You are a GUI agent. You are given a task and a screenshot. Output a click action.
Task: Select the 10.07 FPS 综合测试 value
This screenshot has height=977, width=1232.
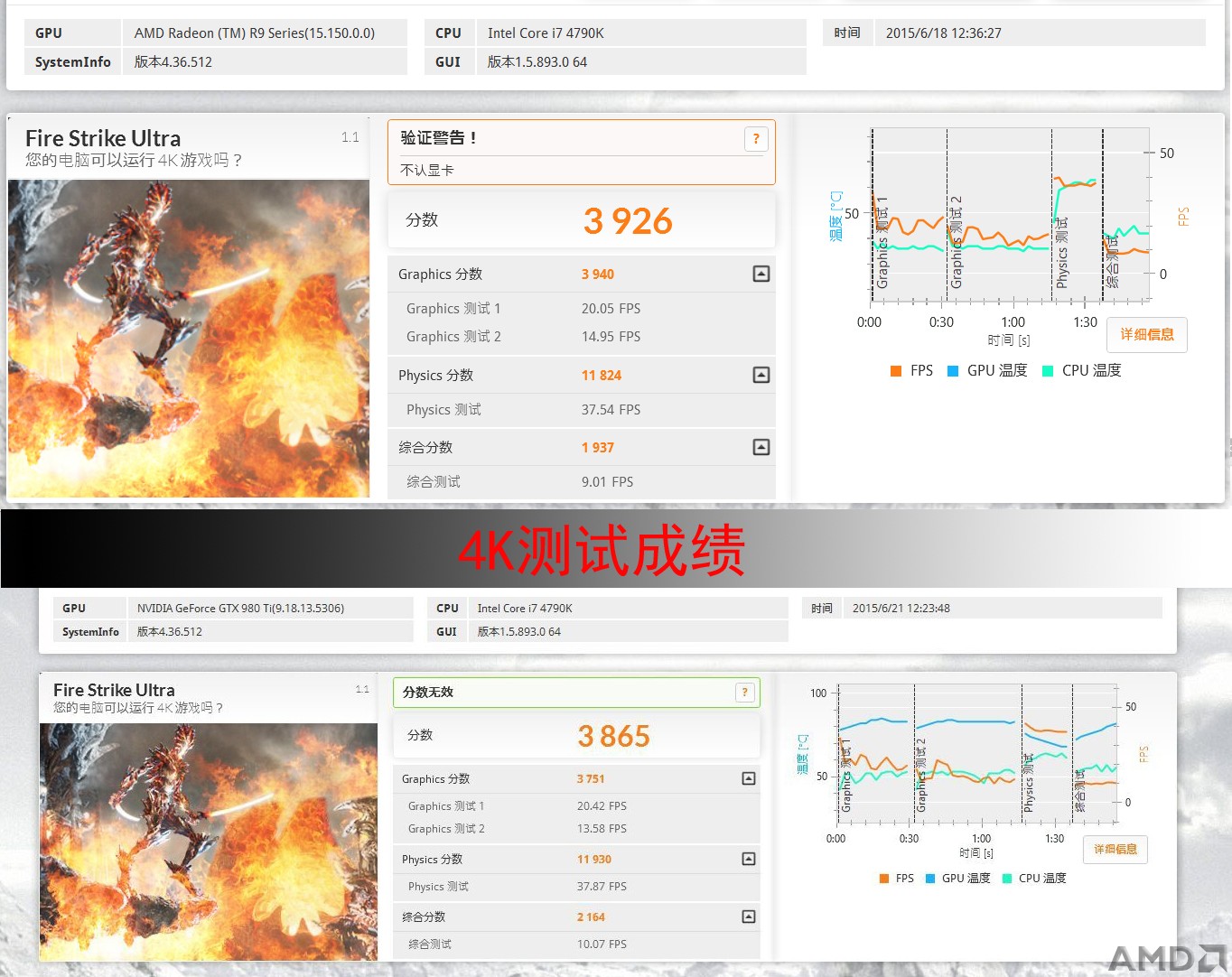pos(602,944)
